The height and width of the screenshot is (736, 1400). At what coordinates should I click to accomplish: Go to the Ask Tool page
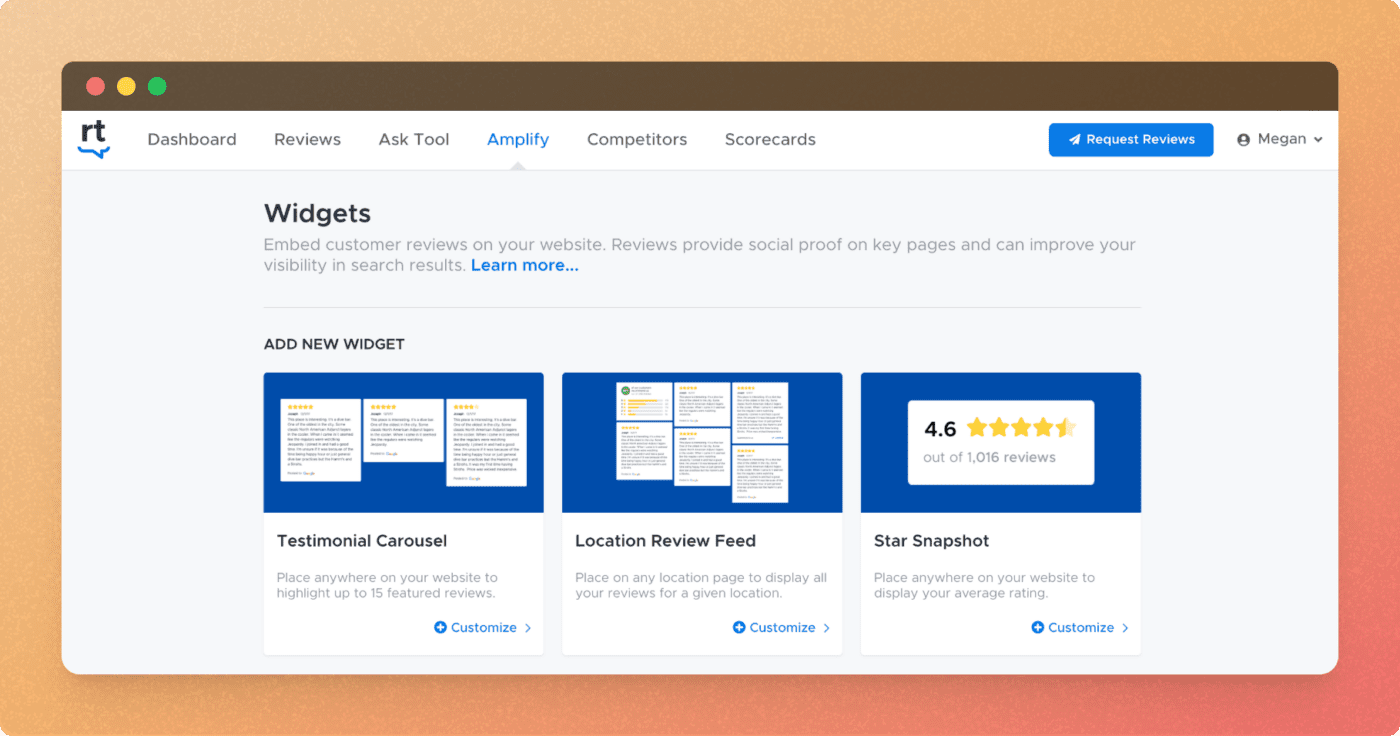tap(413, 139)
